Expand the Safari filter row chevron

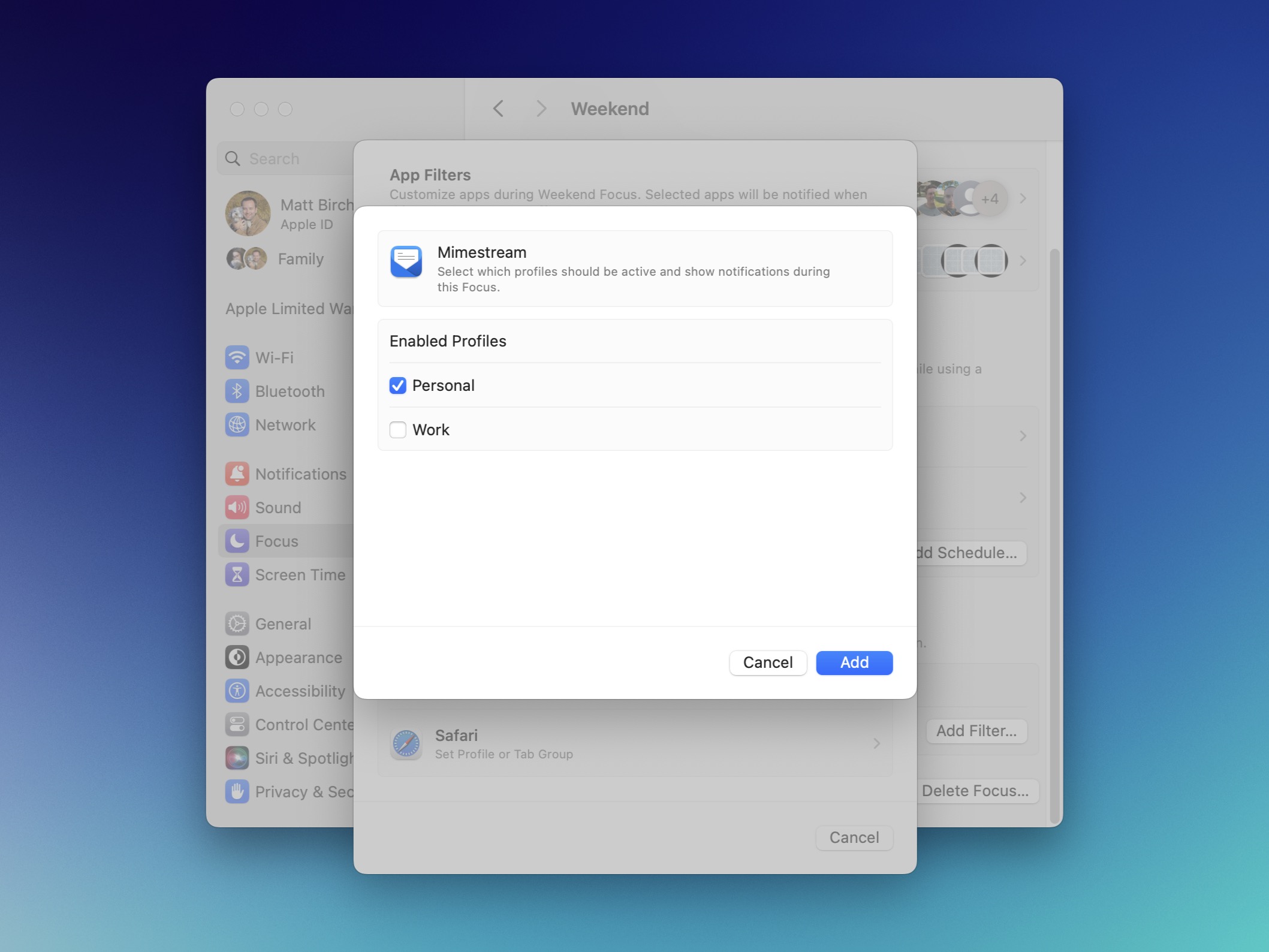point(876,743)
